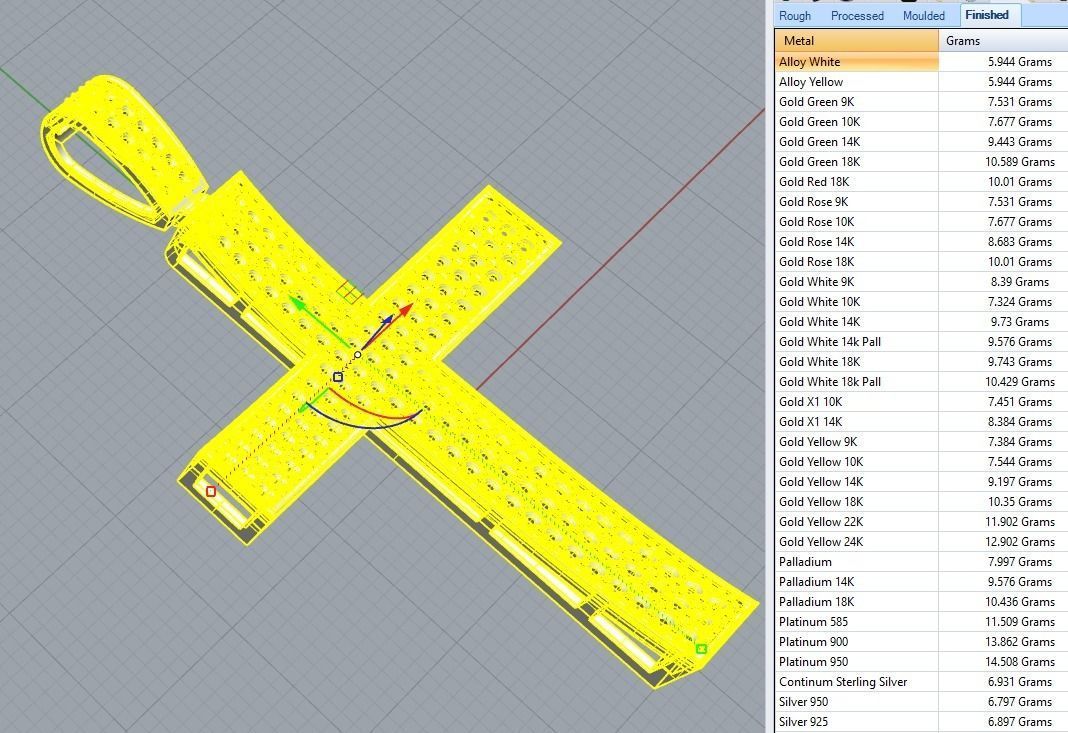Click the red square control point
The image size is (1068, 733).
(x=210, y=491)
